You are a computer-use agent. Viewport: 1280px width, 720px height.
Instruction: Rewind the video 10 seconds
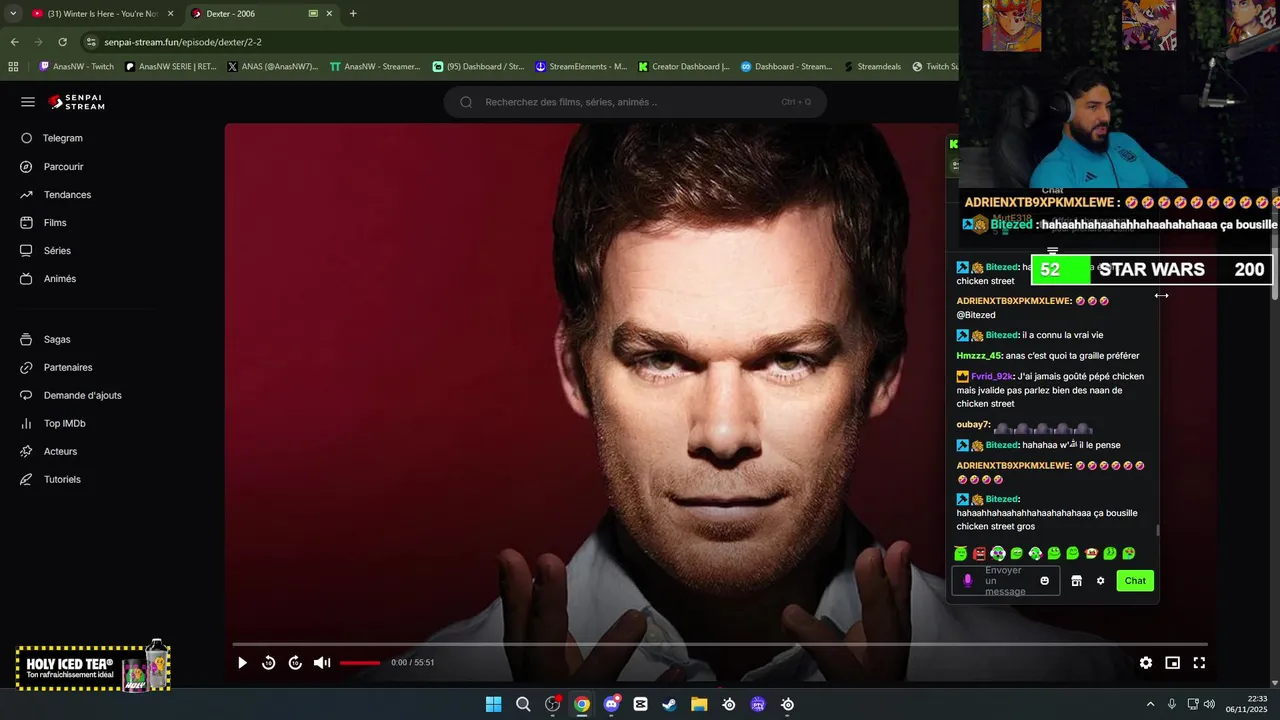click(x=268, y=663)
